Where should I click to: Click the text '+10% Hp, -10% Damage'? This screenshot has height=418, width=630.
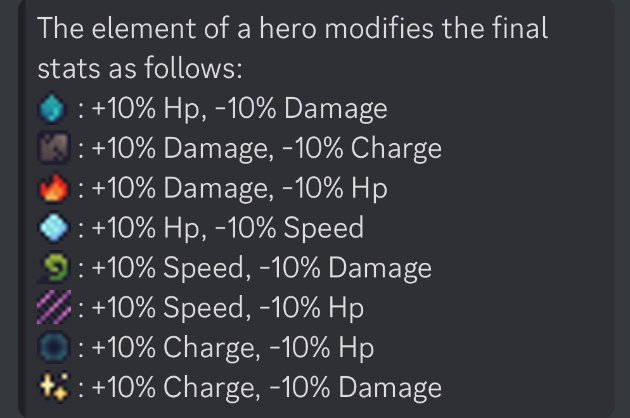(x=239, y=109)
